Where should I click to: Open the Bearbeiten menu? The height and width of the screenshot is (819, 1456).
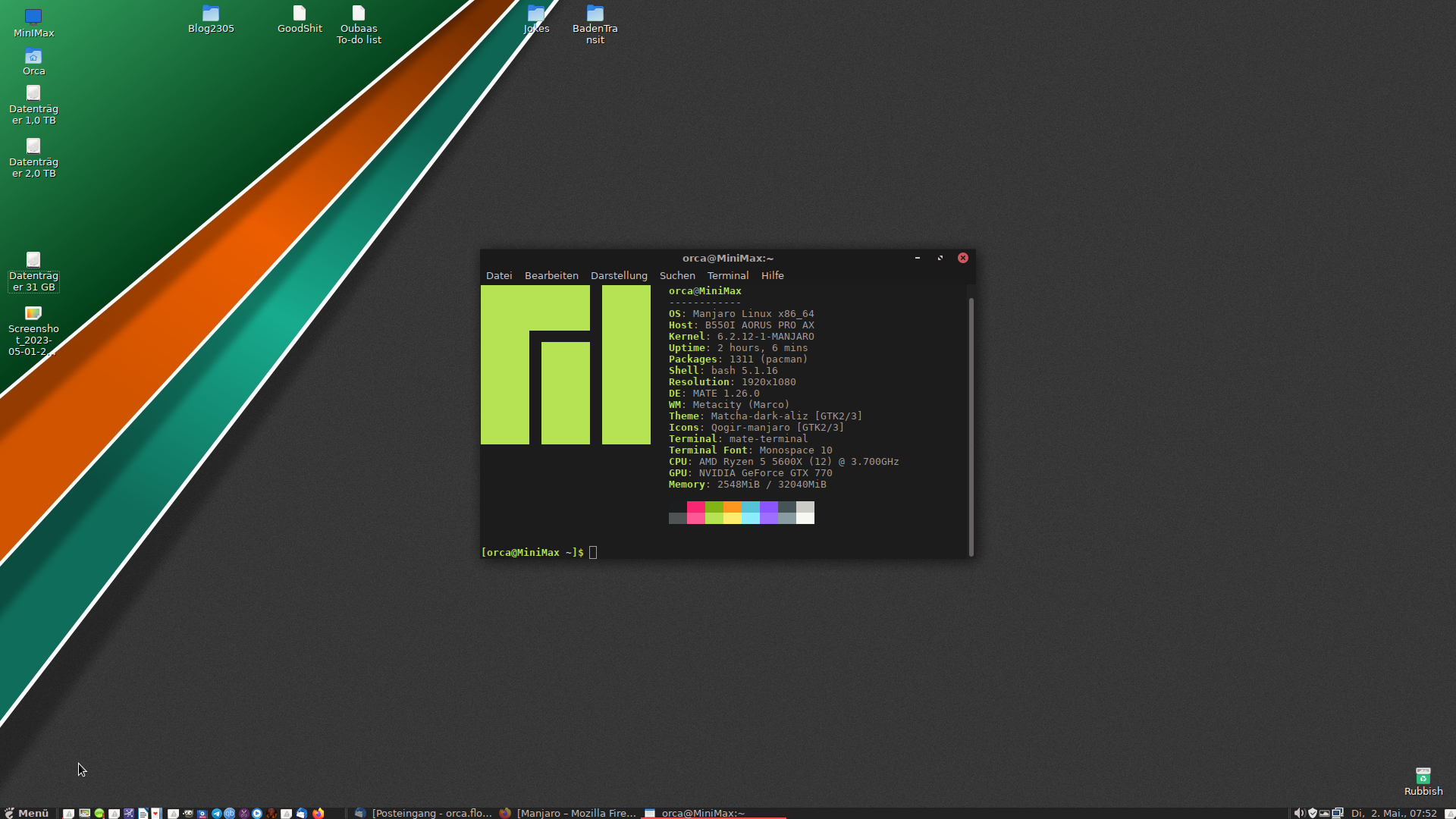[x=551, y=275]
